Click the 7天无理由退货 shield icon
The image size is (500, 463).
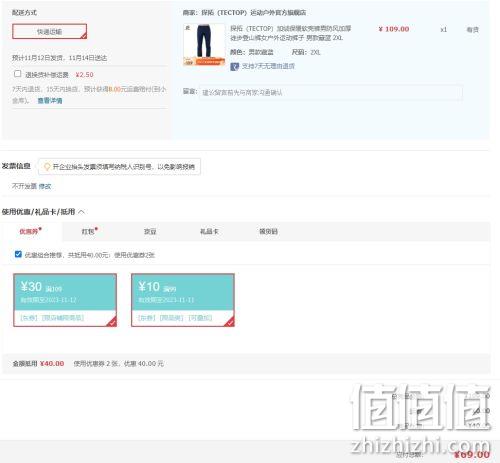tap(235, 66)
